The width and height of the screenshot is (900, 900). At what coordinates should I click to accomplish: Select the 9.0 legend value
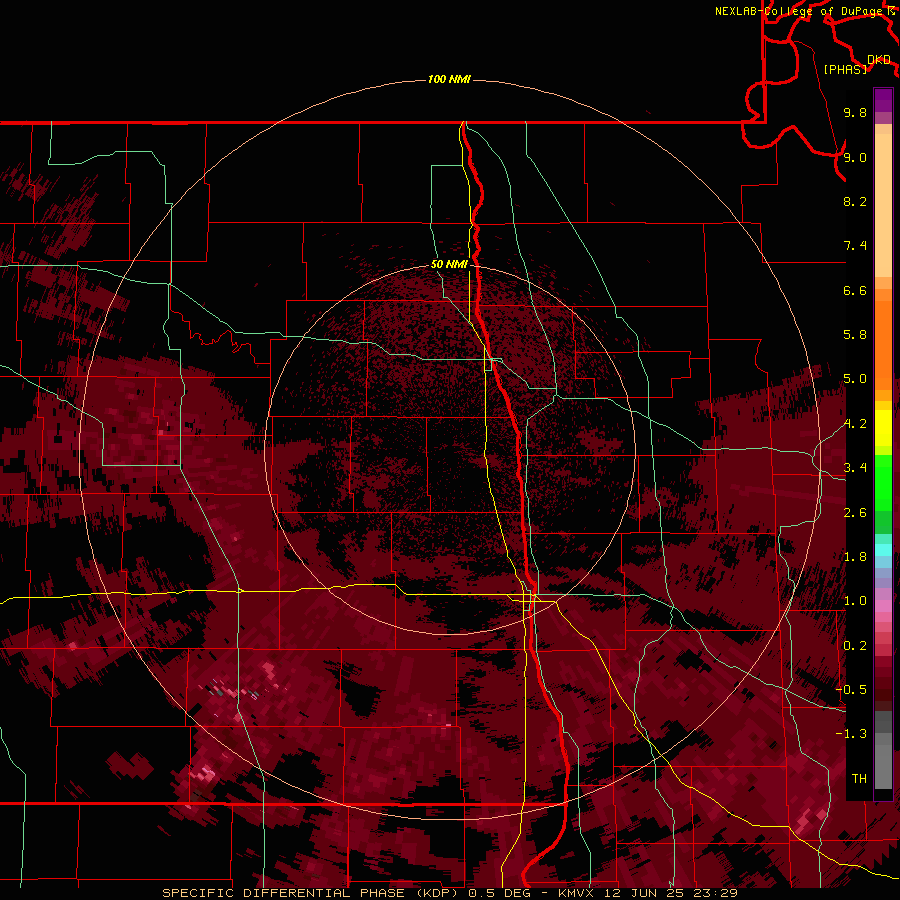855,157
